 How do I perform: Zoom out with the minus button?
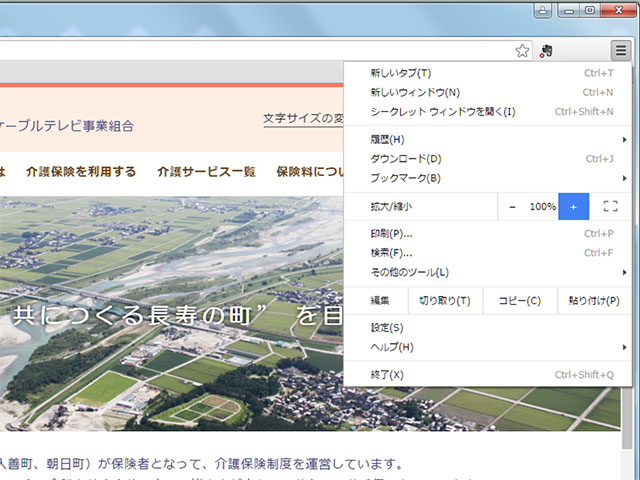(x=512, y=207)
